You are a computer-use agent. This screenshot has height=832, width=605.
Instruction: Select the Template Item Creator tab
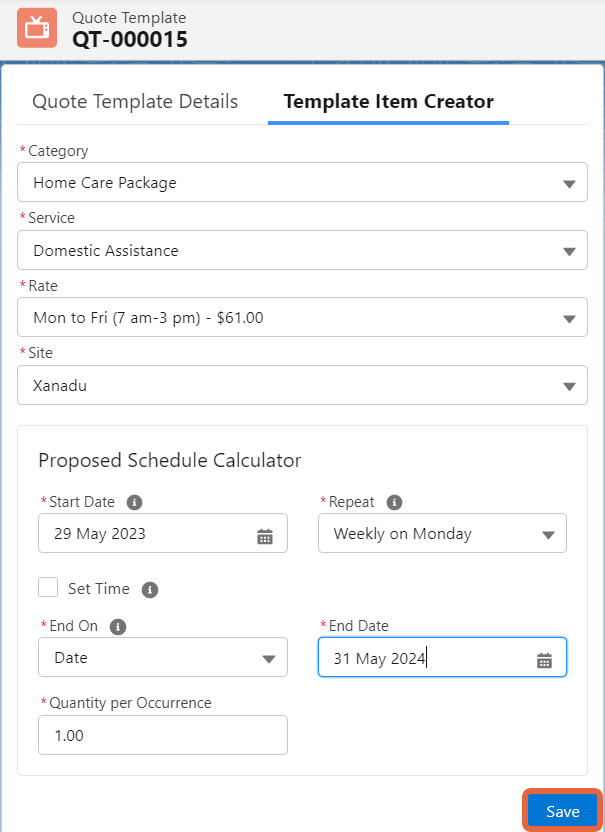388,102
